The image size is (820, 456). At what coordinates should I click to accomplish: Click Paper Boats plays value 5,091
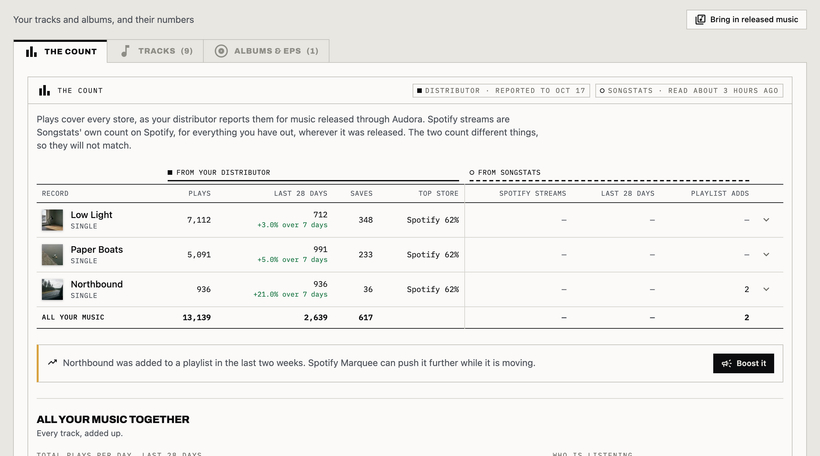pos(199,255)
